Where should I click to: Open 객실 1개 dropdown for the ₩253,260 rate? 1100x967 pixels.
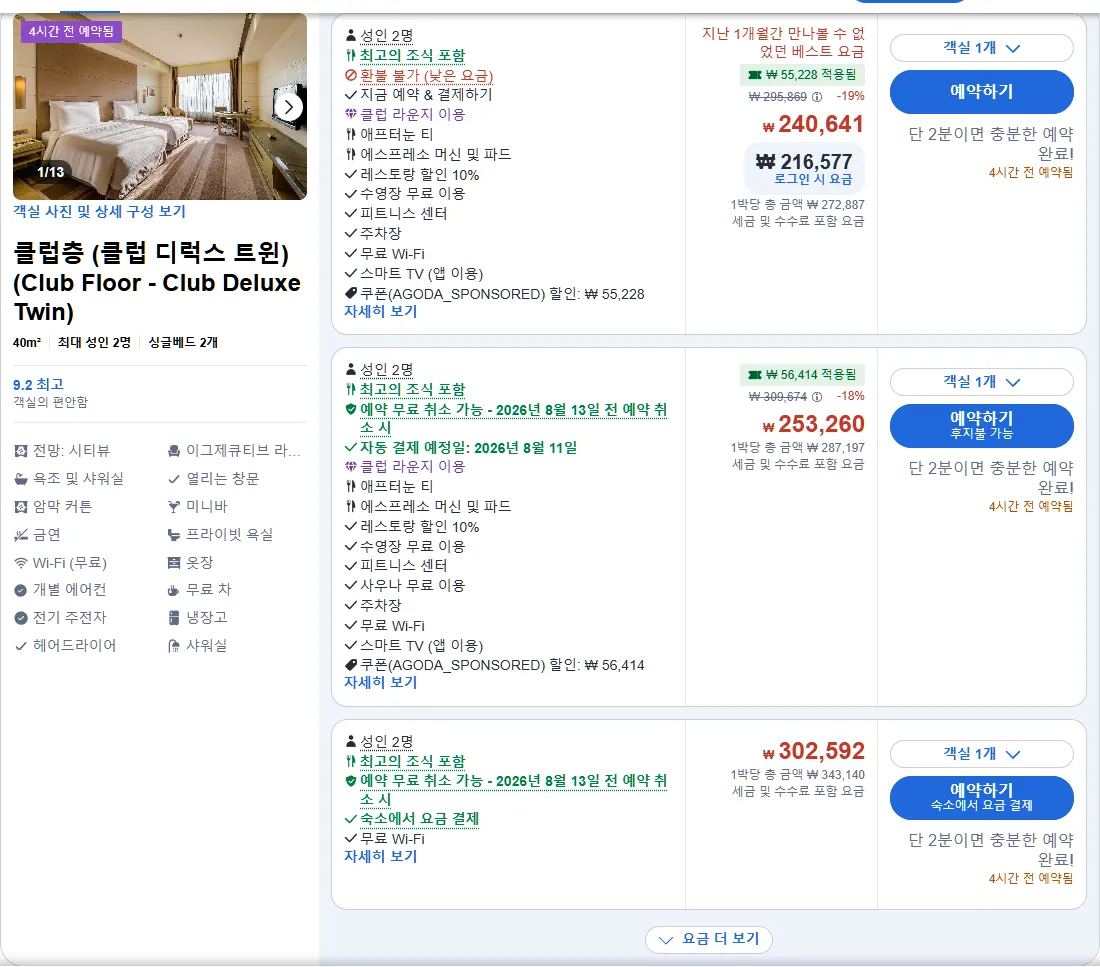pos(981,382)
